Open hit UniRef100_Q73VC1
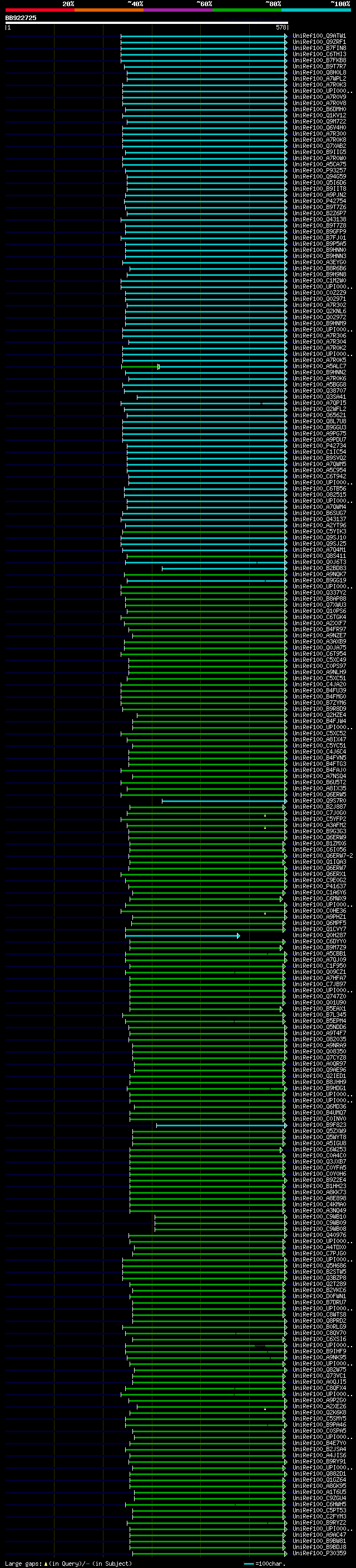 tap(319, 1376)
